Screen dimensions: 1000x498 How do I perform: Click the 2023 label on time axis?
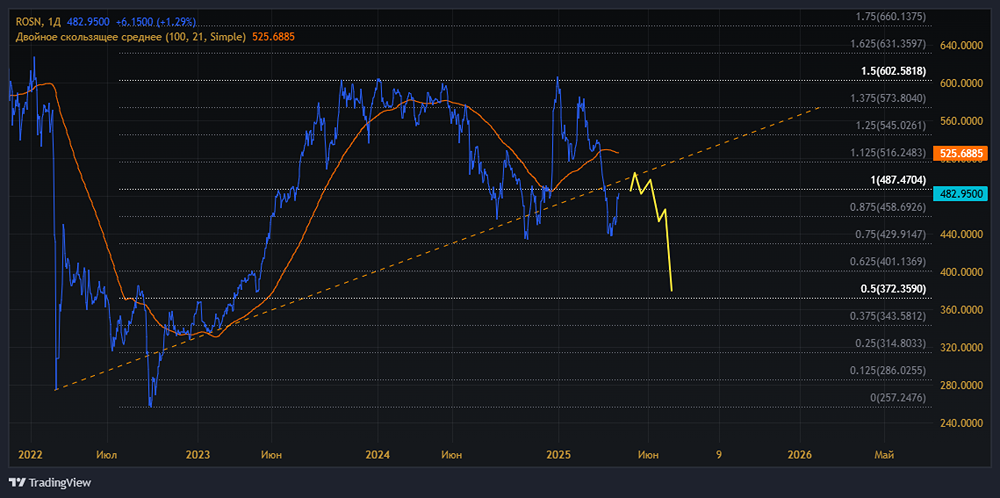tap(198, 455)
